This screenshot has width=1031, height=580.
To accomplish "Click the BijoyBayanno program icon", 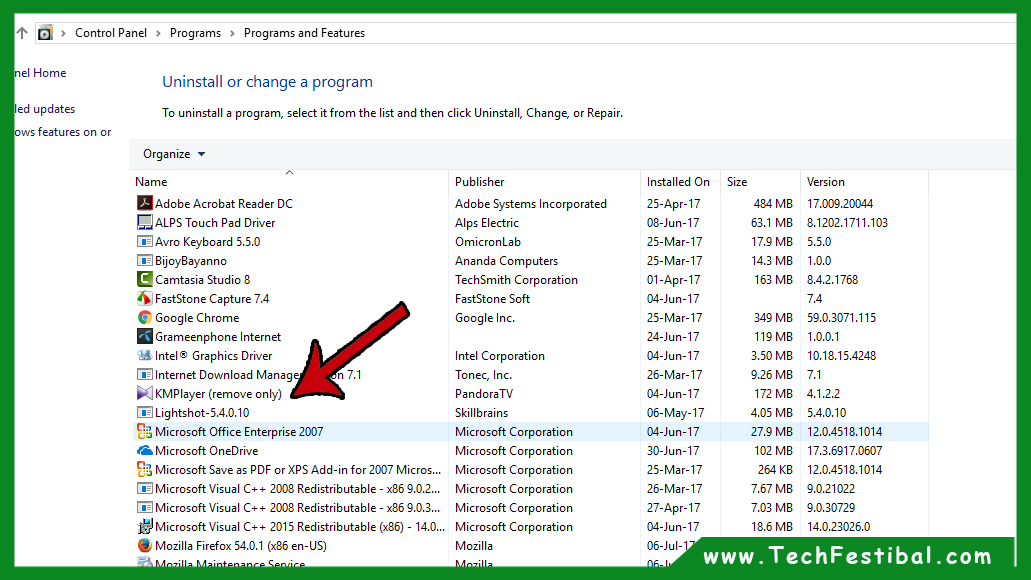I will 145,260.
